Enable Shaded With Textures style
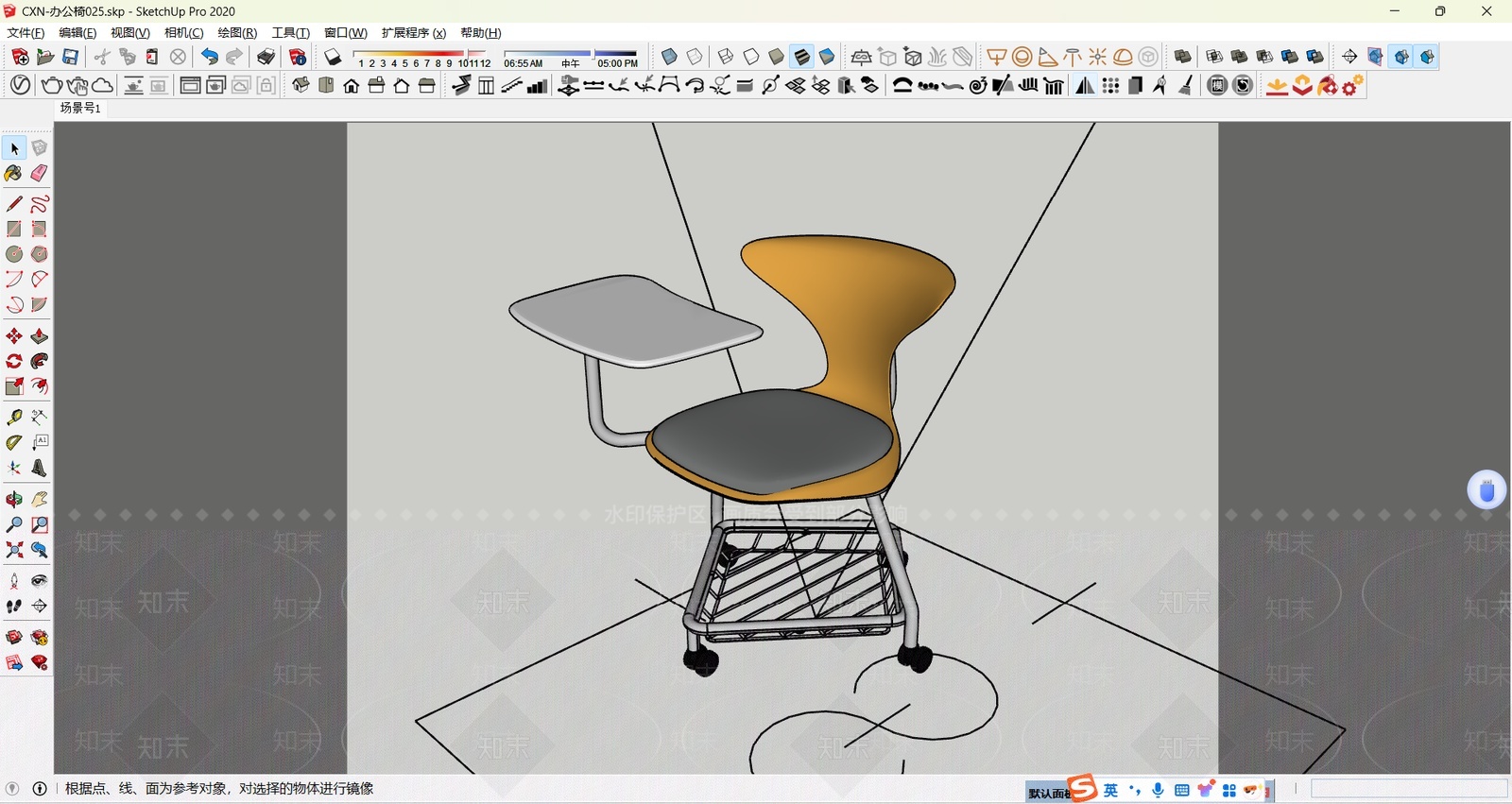This screenshot has height=804, width=1512. (802, 57)
